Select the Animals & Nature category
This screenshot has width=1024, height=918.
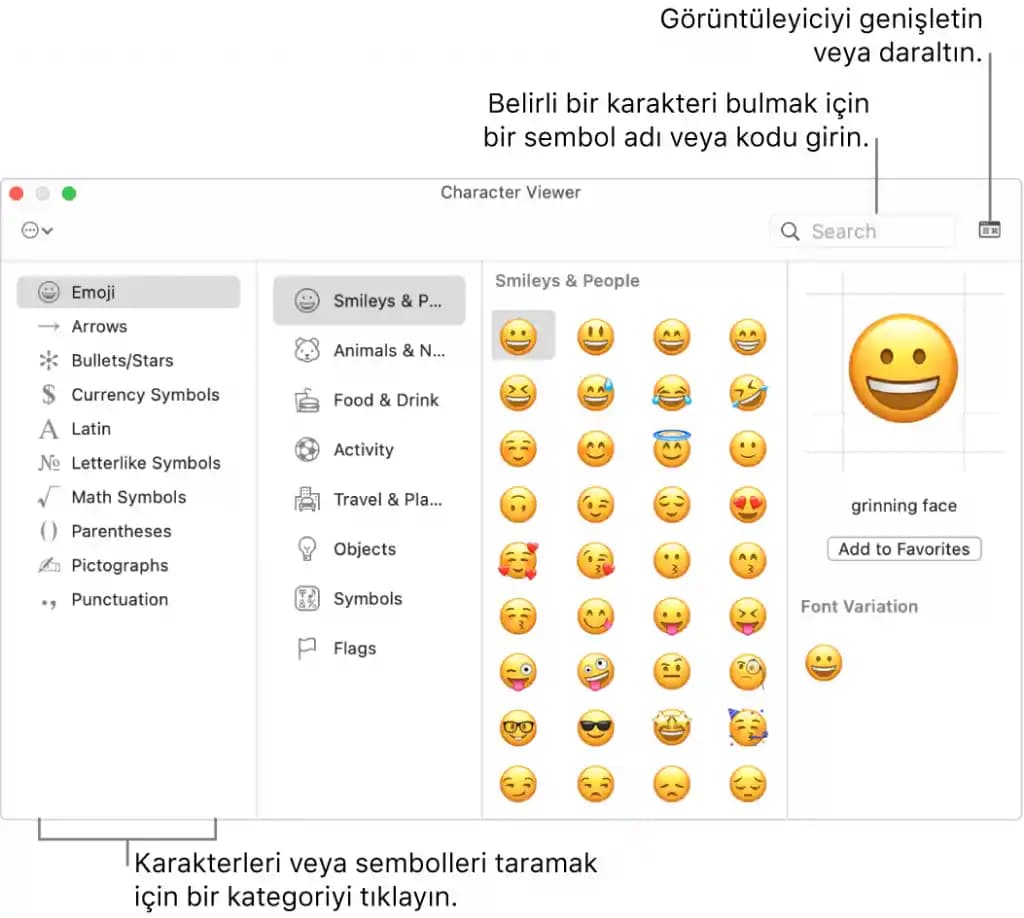(369, 350)
